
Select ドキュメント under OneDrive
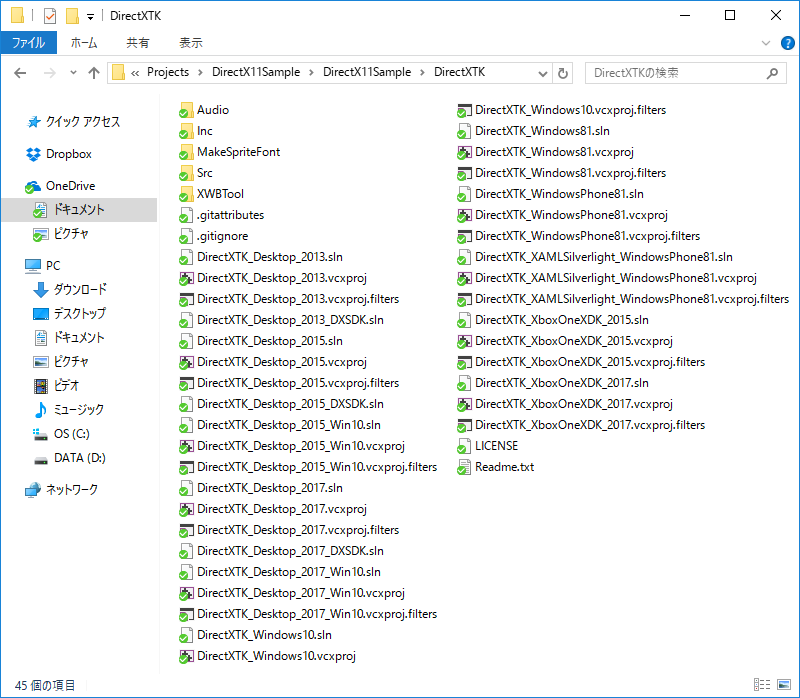tap(80, 210)
